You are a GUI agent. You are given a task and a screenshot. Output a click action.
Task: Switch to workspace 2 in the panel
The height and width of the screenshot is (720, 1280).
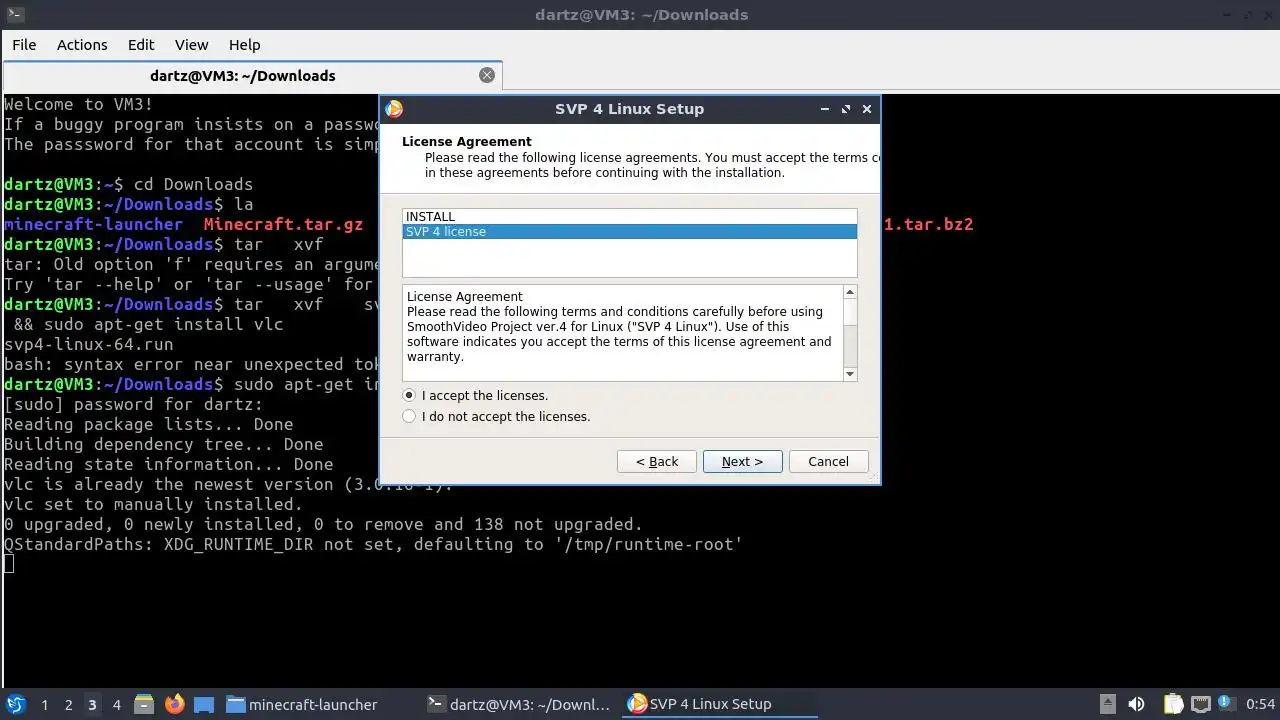(68, 704)
